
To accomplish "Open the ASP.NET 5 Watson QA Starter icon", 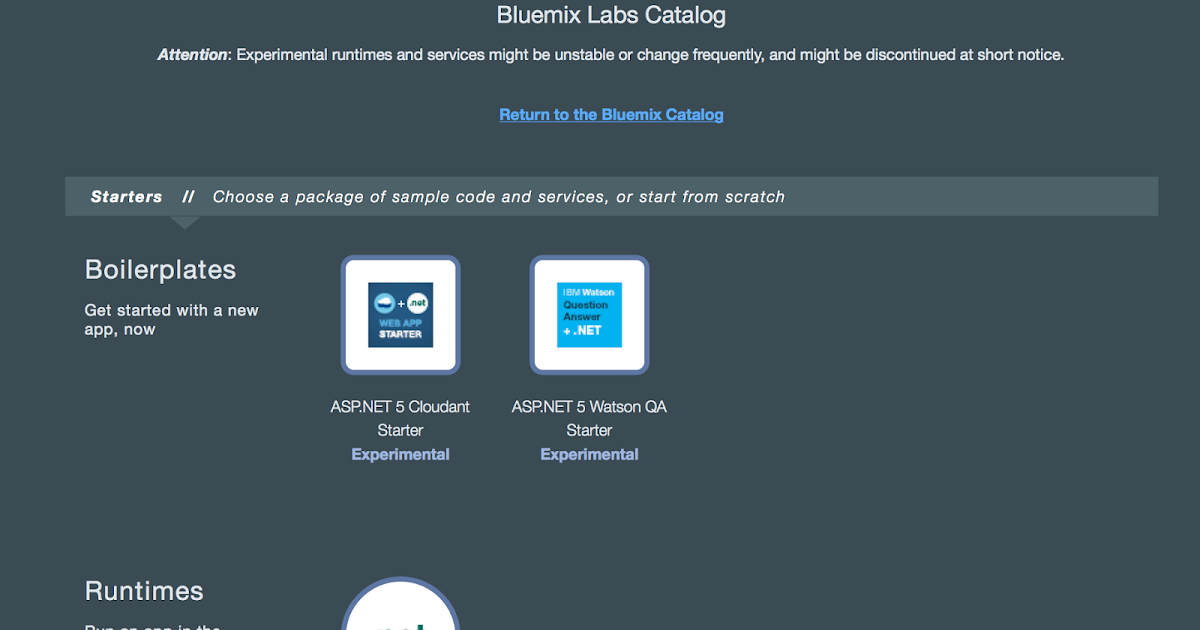I will pyautogui.click(x=589, y=315).
